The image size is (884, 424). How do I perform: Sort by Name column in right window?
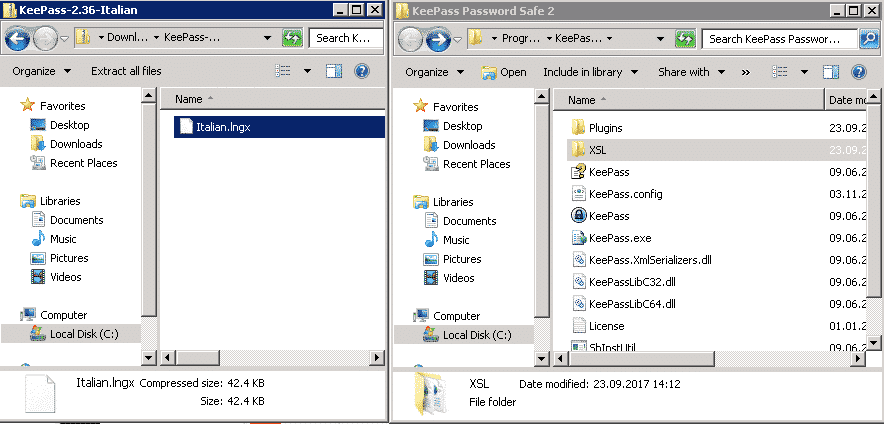[x=689, y=100]
